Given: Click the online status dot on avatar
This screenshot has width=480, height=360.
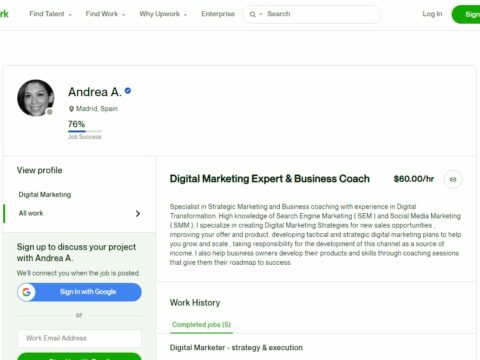Looking at the screenshot, I should point(50,112).
